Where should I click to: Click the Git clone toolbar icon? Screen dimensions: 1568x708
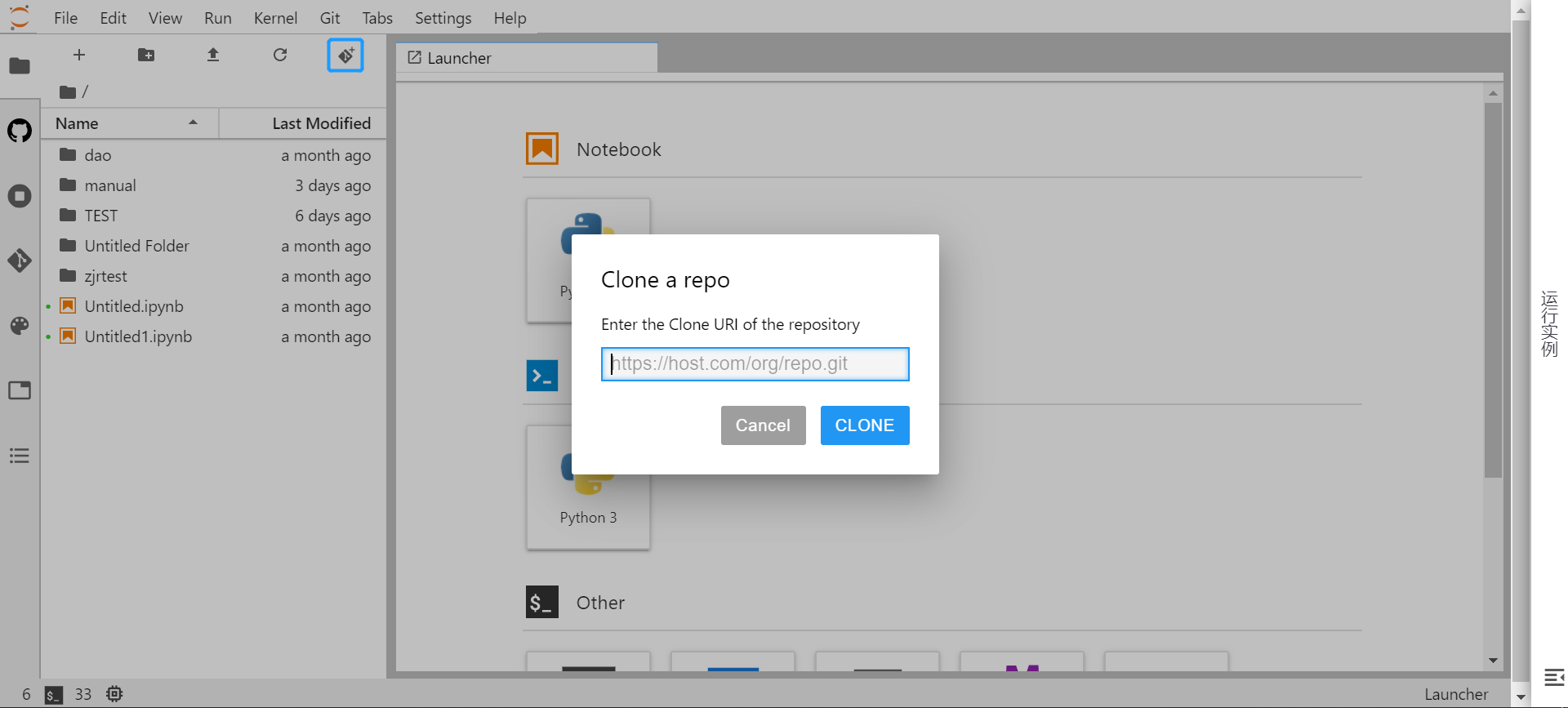click(x=345, y=56)
